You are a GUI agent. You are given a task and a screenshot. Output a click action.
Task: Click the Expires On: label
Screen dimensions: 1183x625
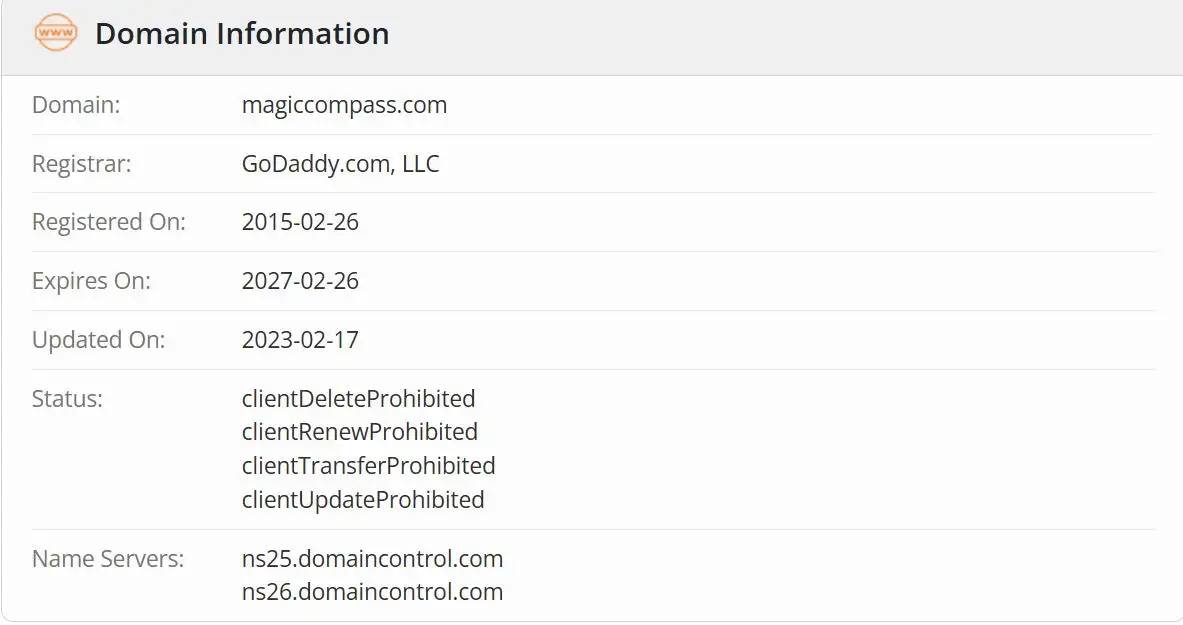click(91, 281)
